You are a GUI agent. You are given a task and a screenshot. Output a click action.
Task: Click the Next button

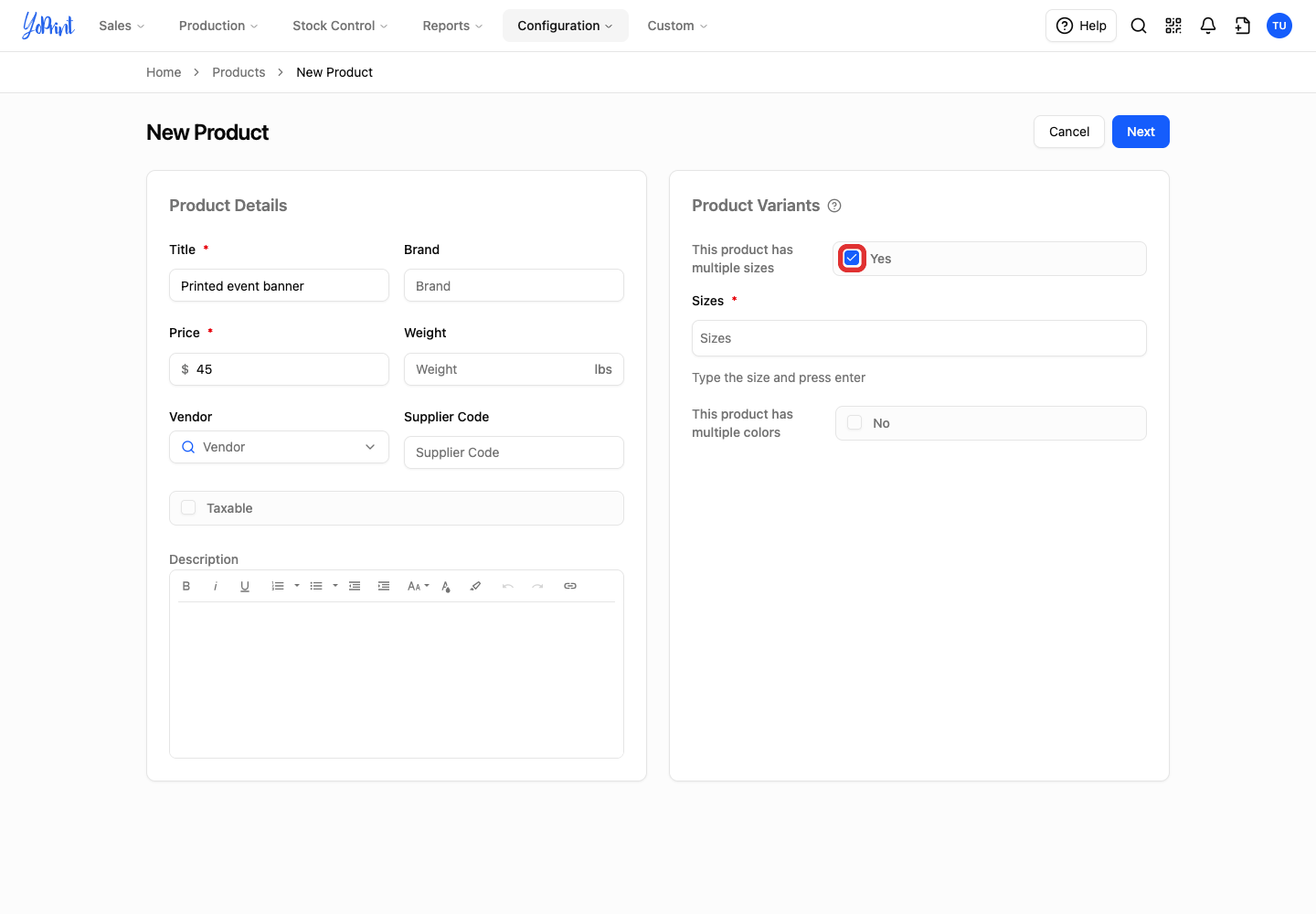click(x=1141, y=132)
